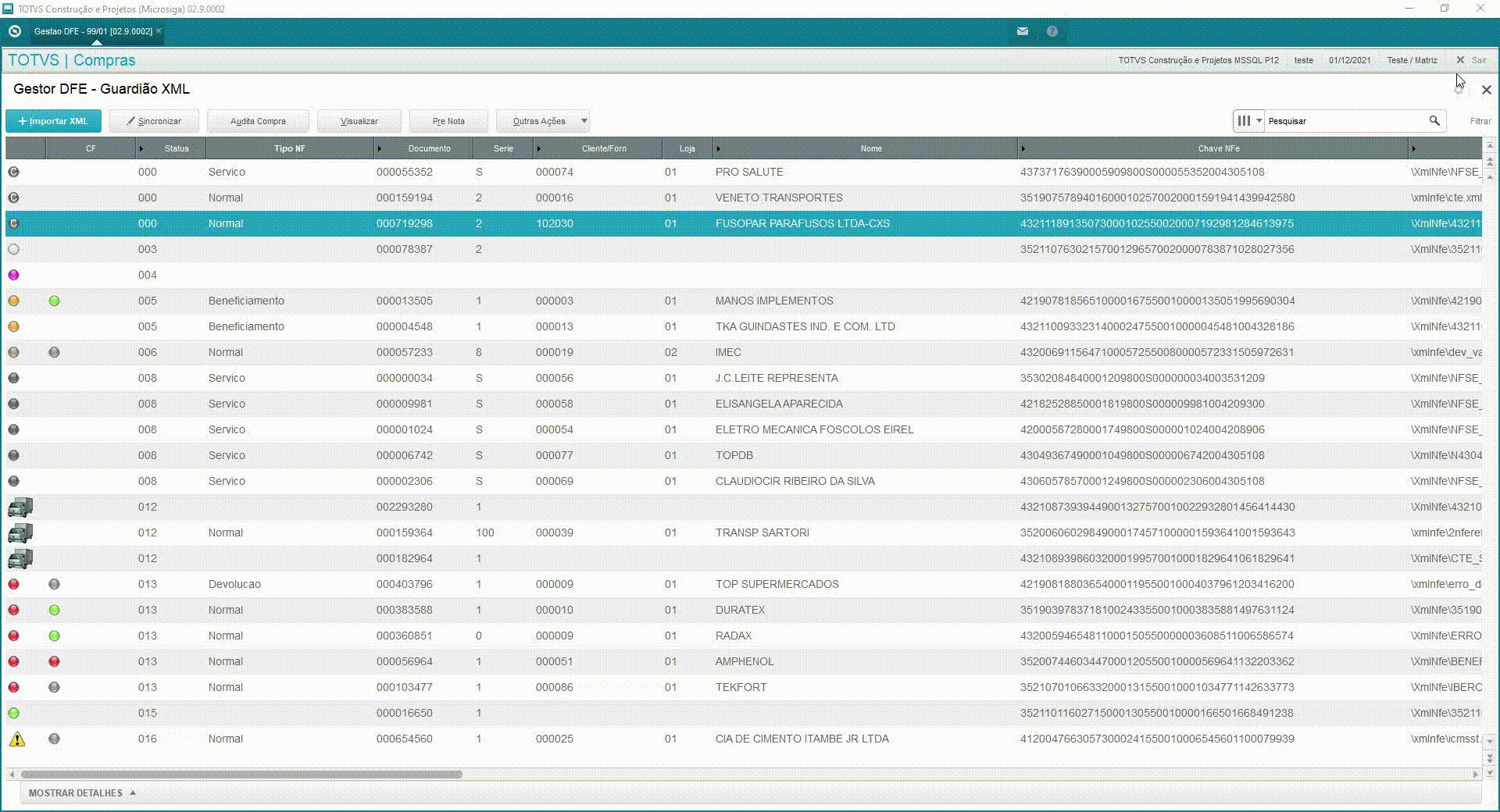1500x812 pixels.
Task: Click the white circle icon of document 000078387
Action: coord(13,249)
